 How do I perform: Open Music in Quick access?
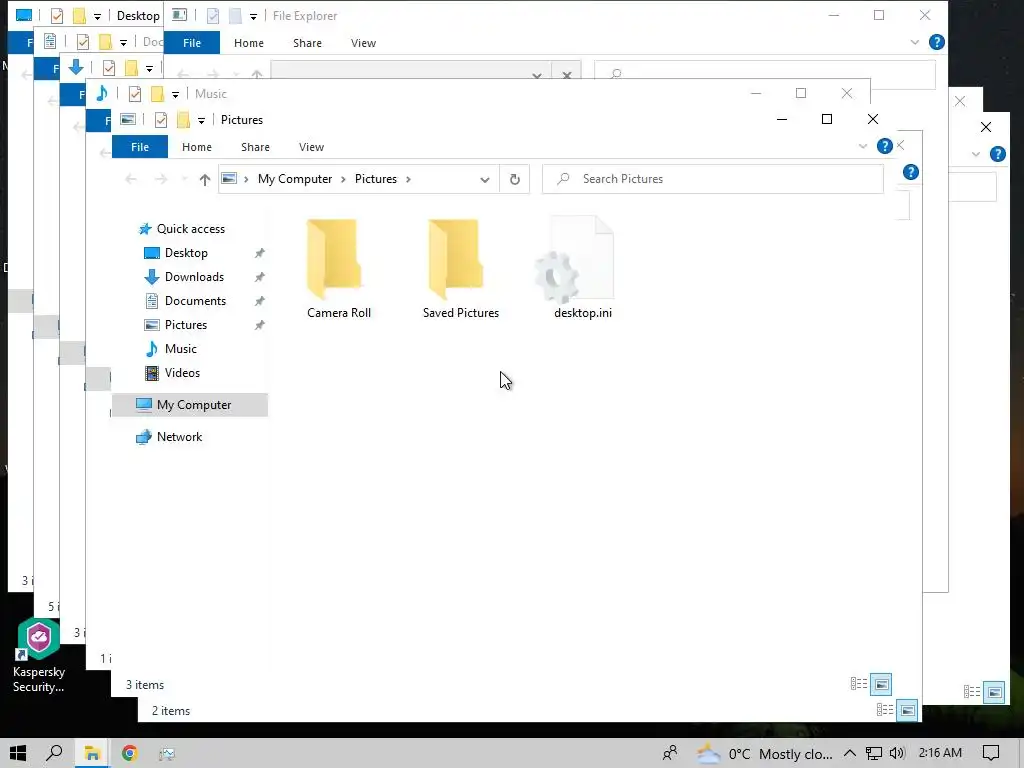[180, 349]
